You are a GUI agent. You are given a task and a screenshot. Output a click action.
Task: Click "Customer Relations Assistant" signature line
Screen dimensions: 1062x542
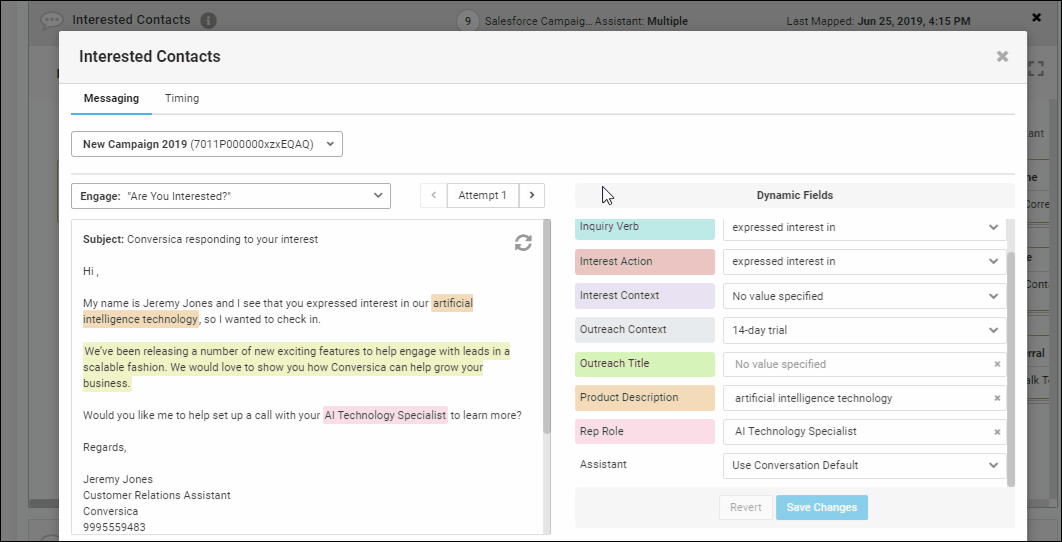(156, 495)
